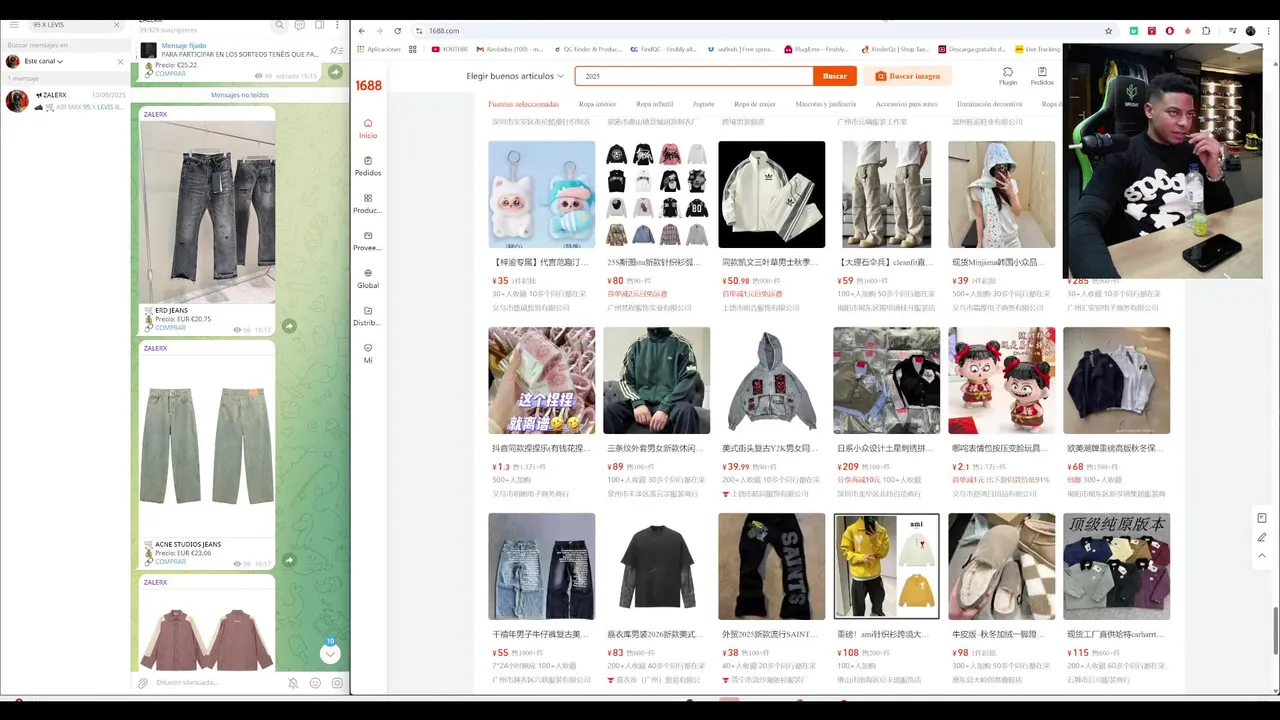
Task: Open Telegram channel three-dot menu
Action: click(338, 24)
